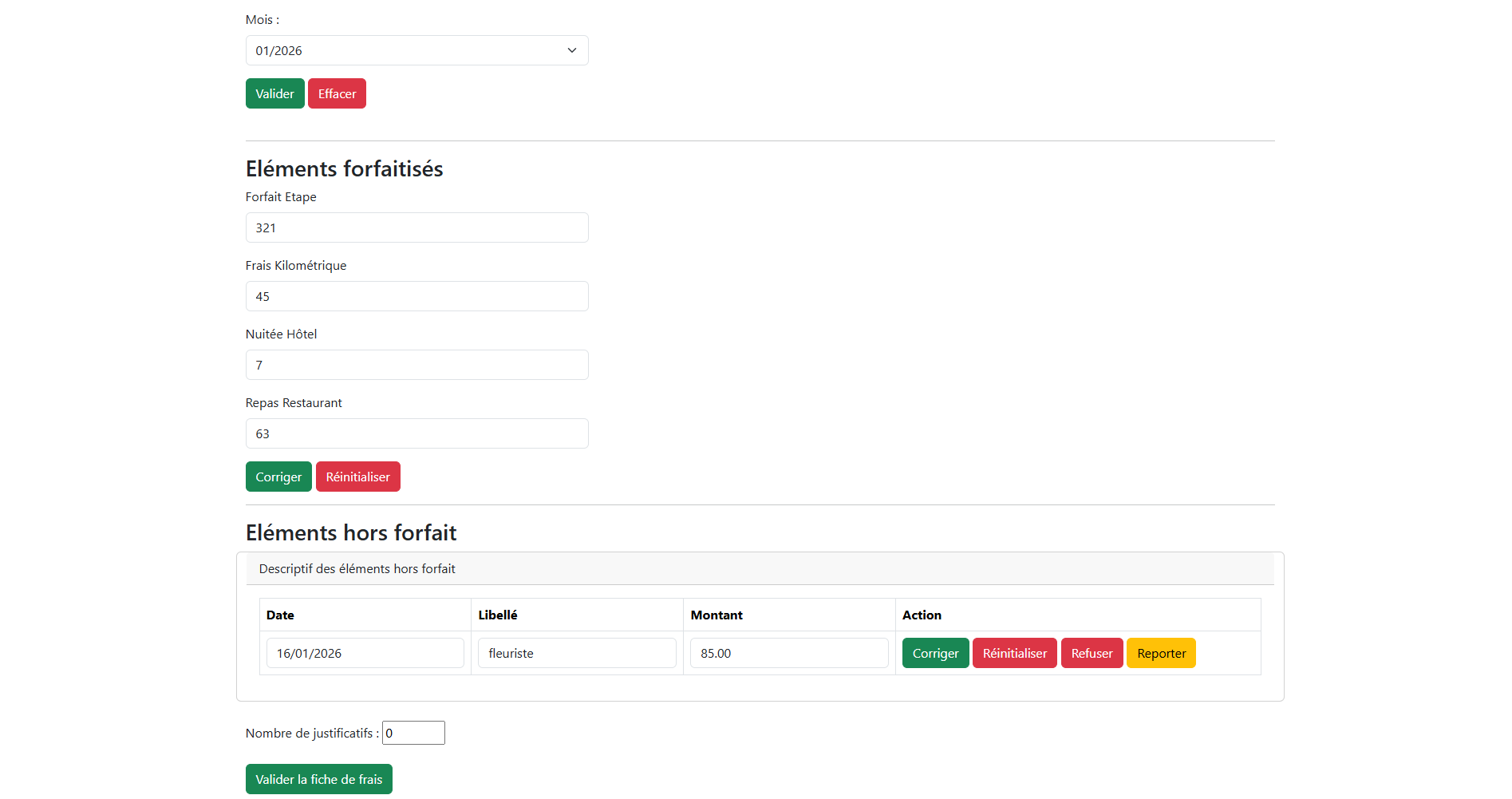1512x799 pixels.
Task: Focus the Forfait Etape input field
Action: 416,227
